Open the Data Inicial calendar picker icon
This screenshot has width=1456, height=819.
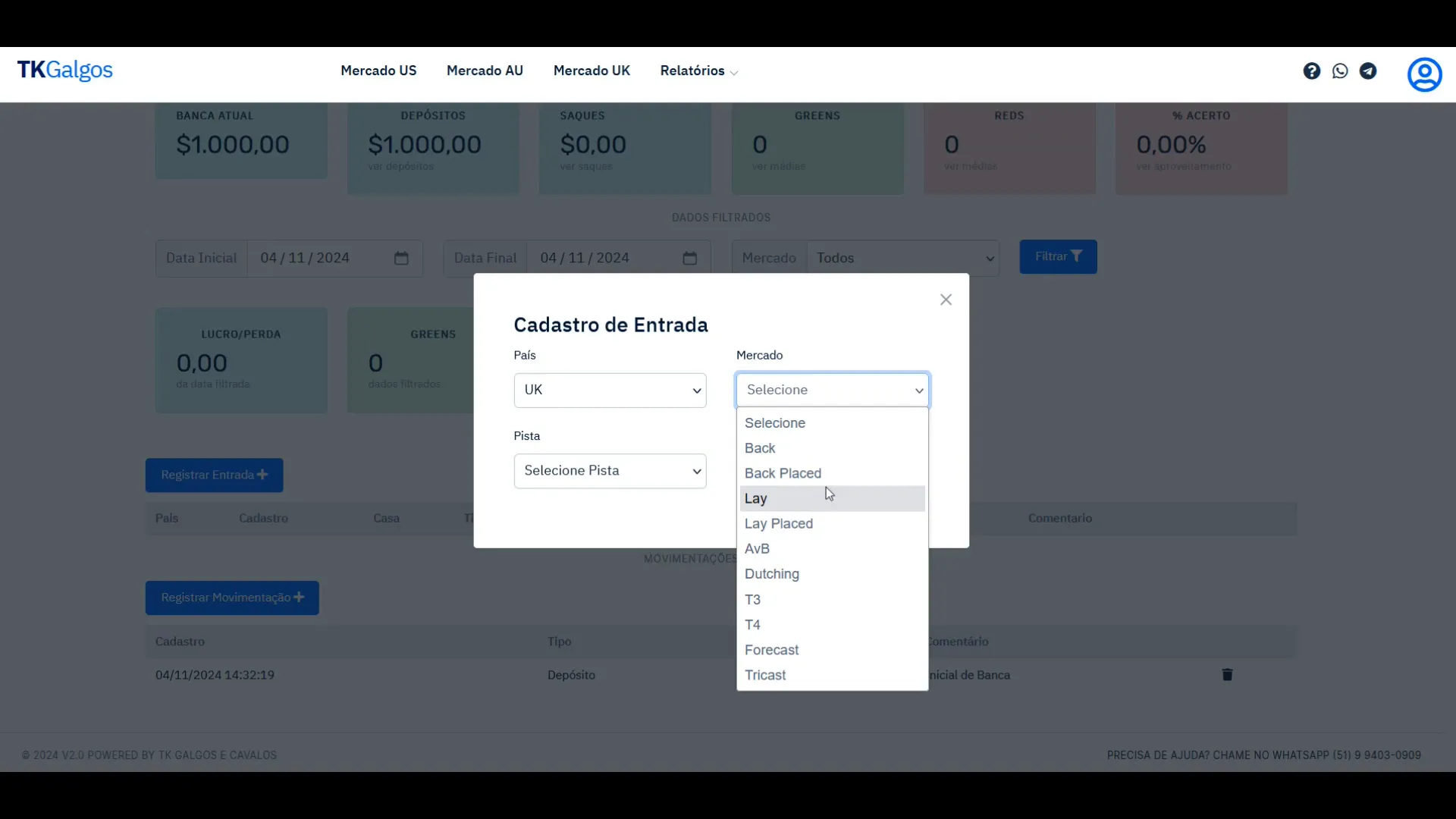pos(401,258)
